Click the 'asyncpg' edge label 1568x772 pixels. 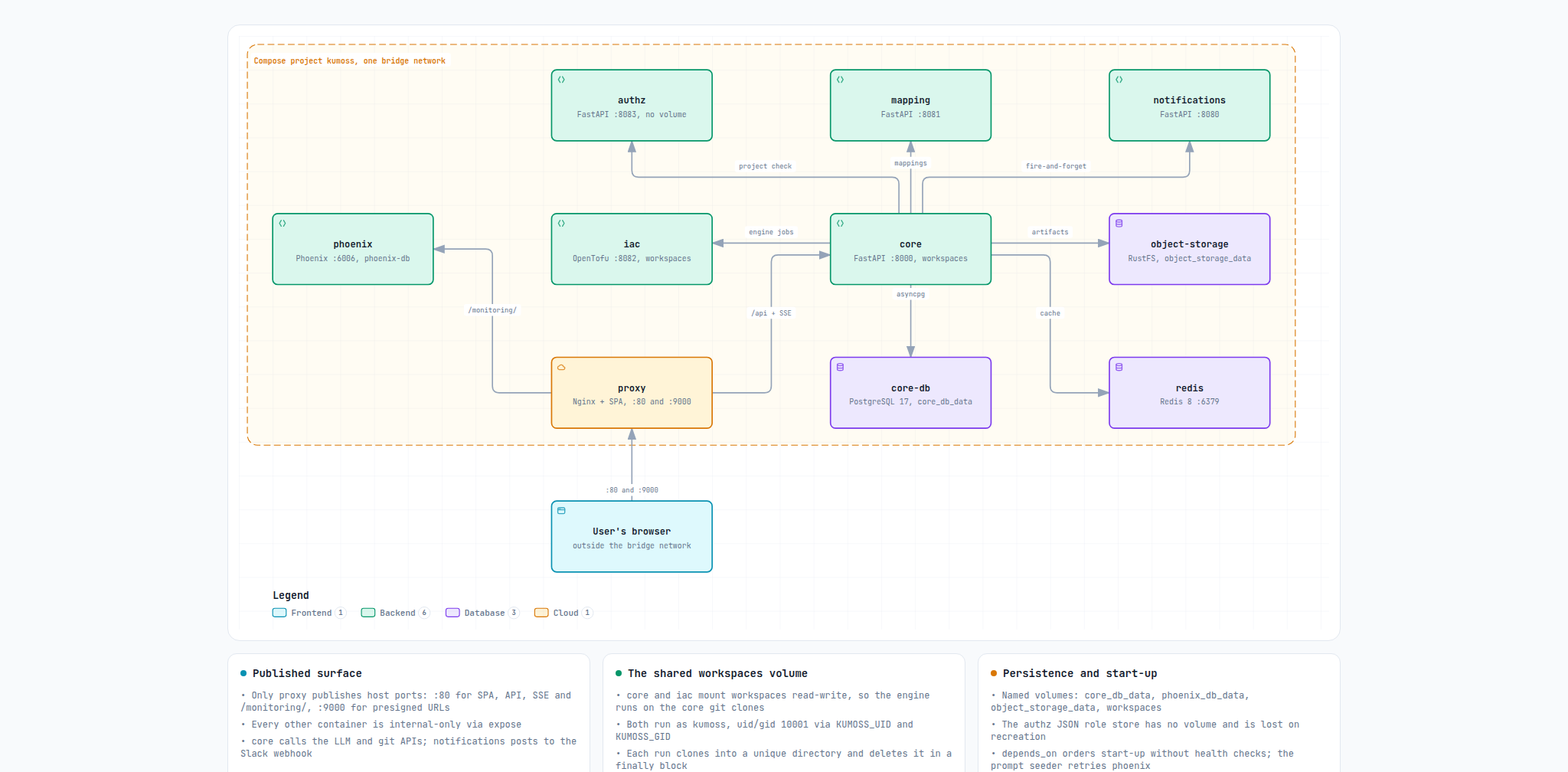(910, 294)
